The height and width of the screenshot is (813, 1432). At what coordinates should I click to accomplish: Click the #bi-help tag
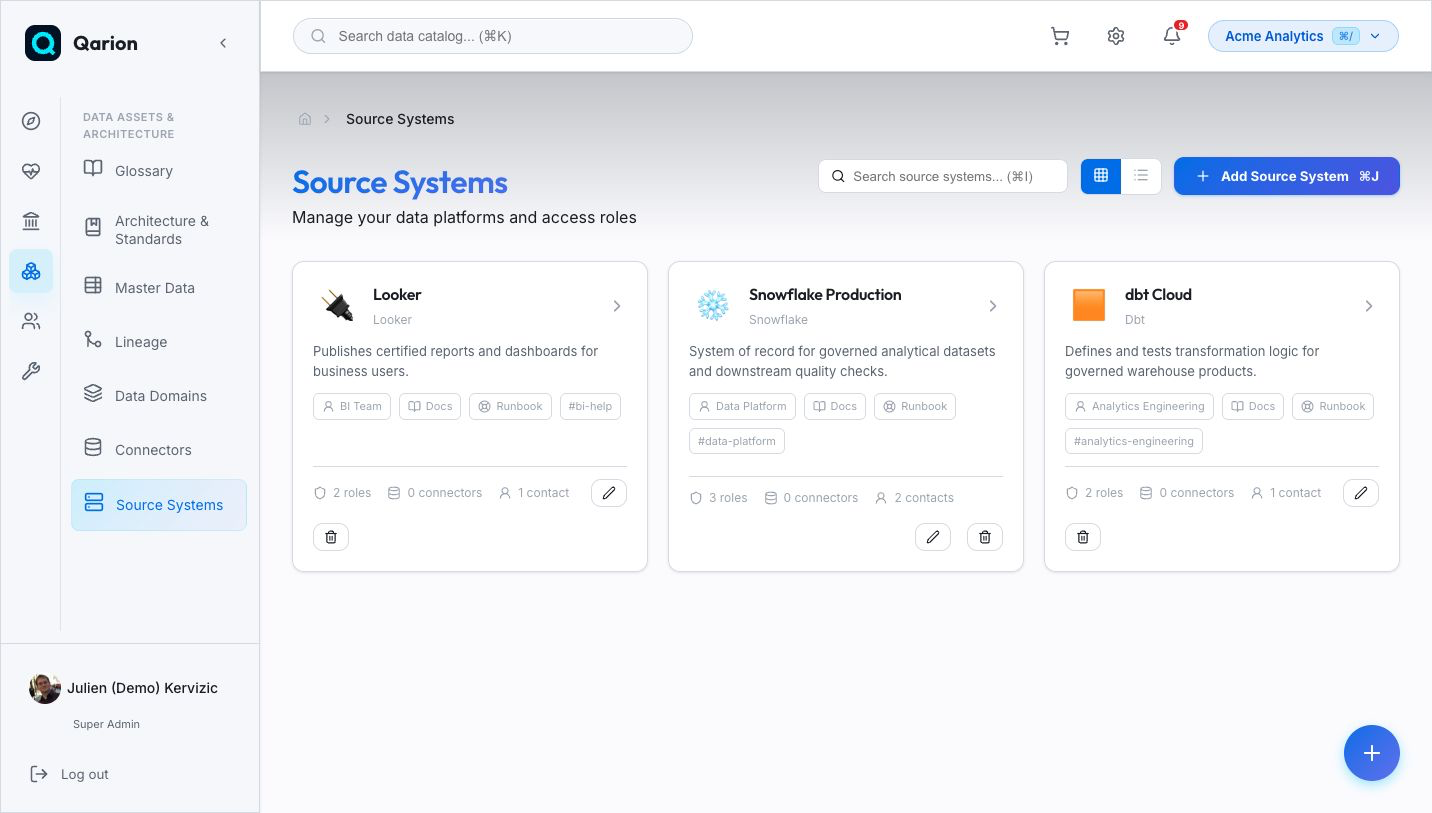point(590,406)
